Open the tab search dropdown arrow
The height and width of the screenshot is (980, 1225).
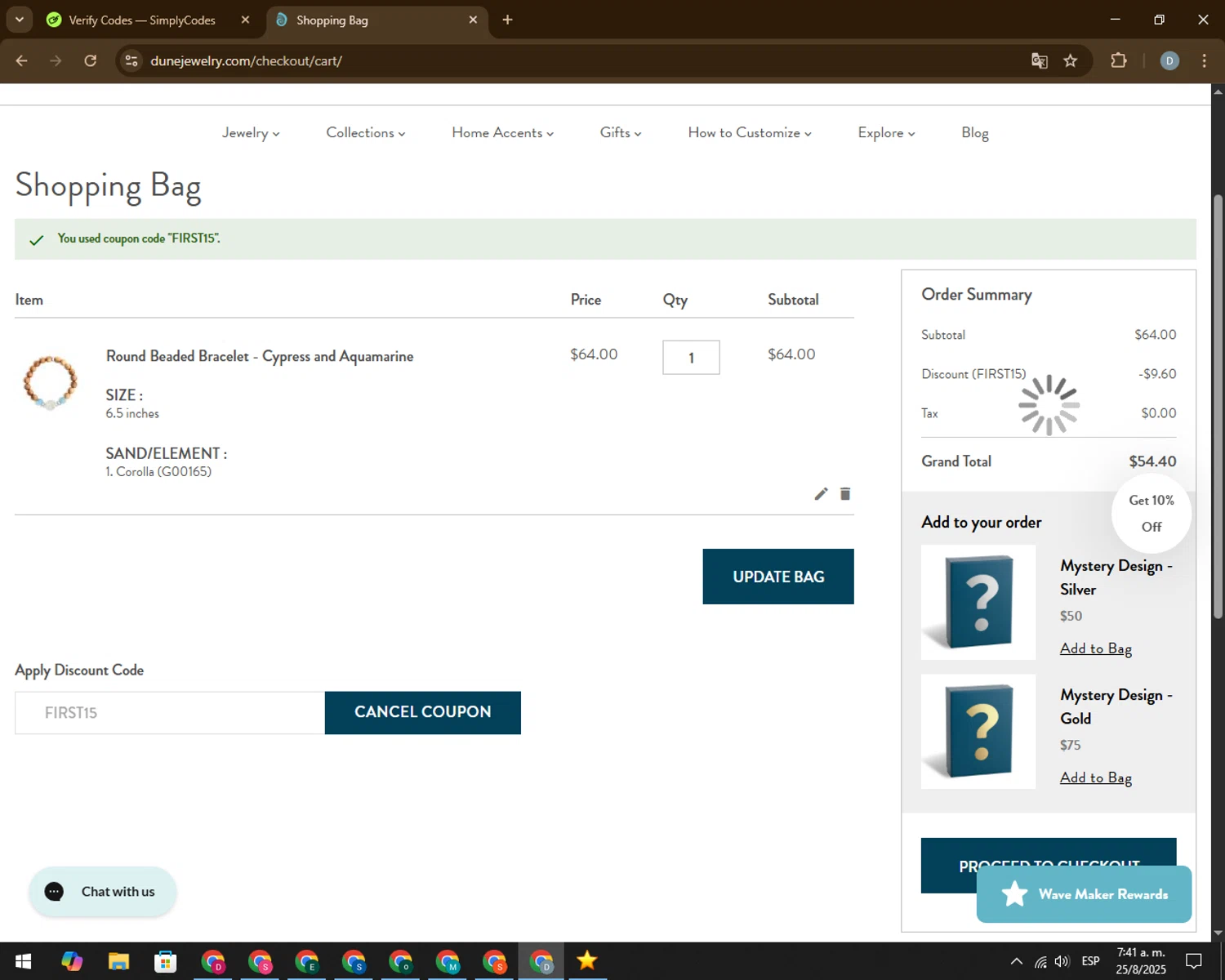(x=19, y=20)
